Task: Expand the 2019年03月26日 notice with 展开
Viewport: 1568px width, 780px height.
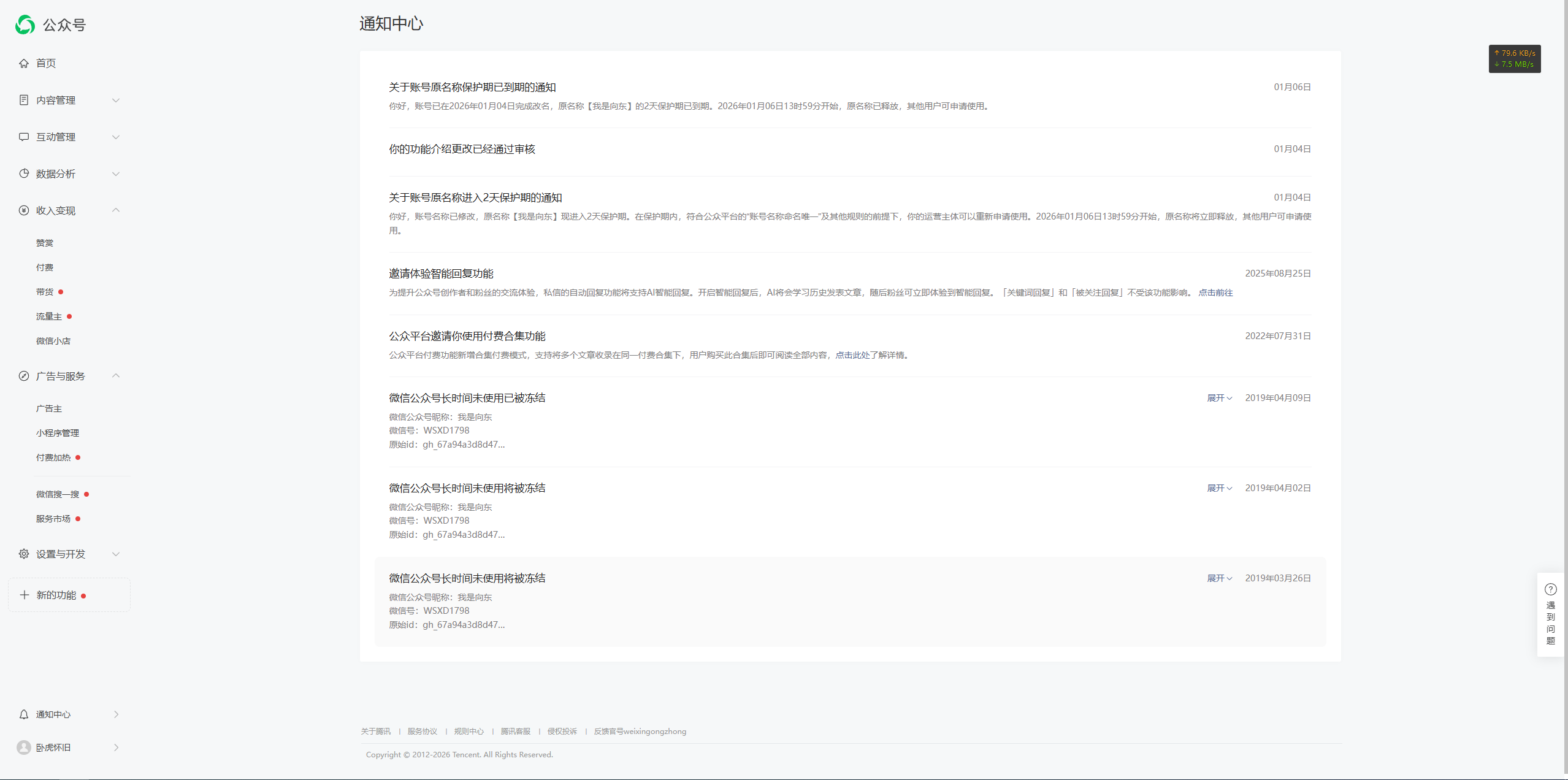Action: [x=1219, y=578]
